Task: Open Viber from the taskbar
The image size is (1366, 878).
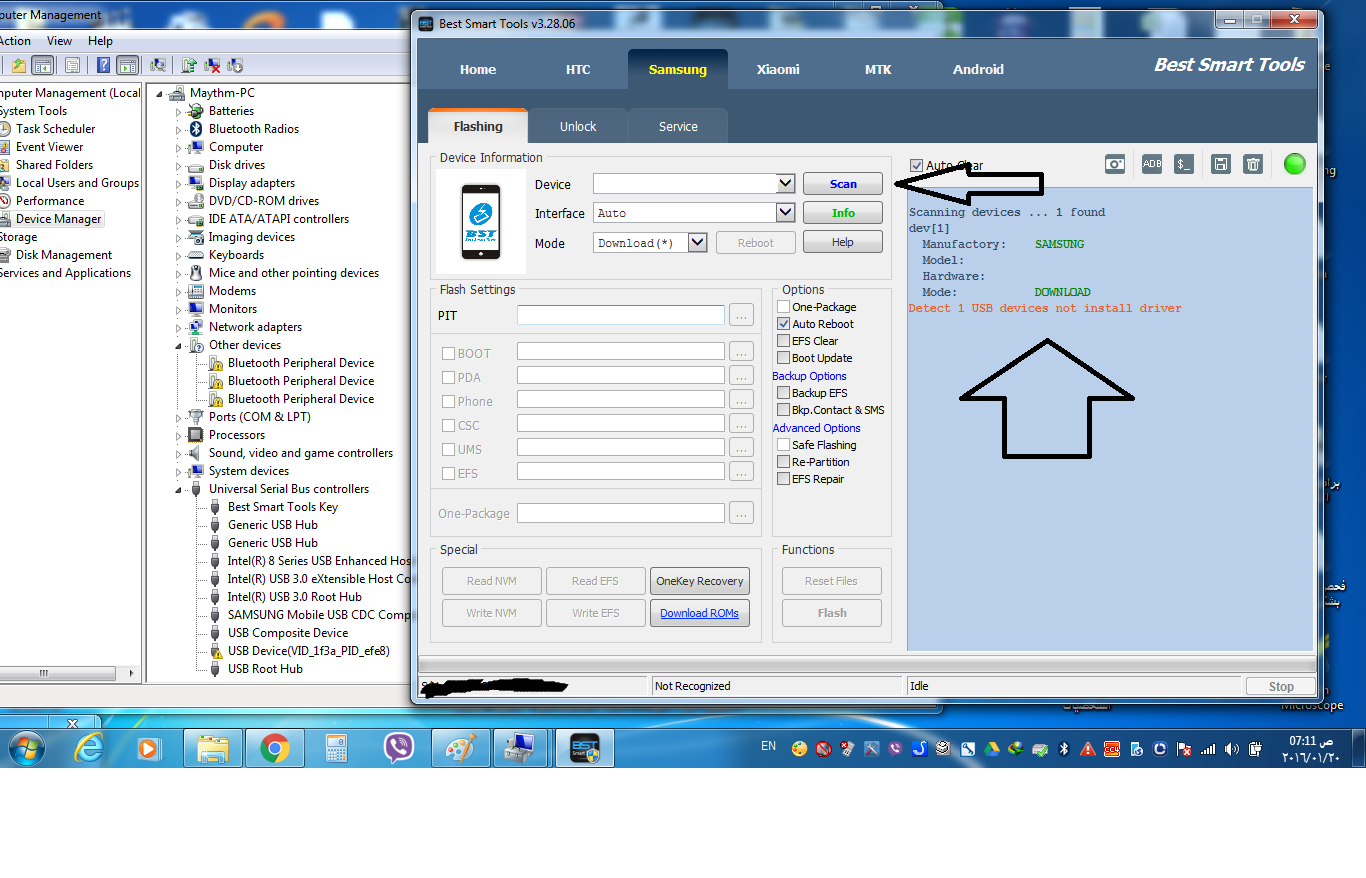Action: tap(399, 748)
